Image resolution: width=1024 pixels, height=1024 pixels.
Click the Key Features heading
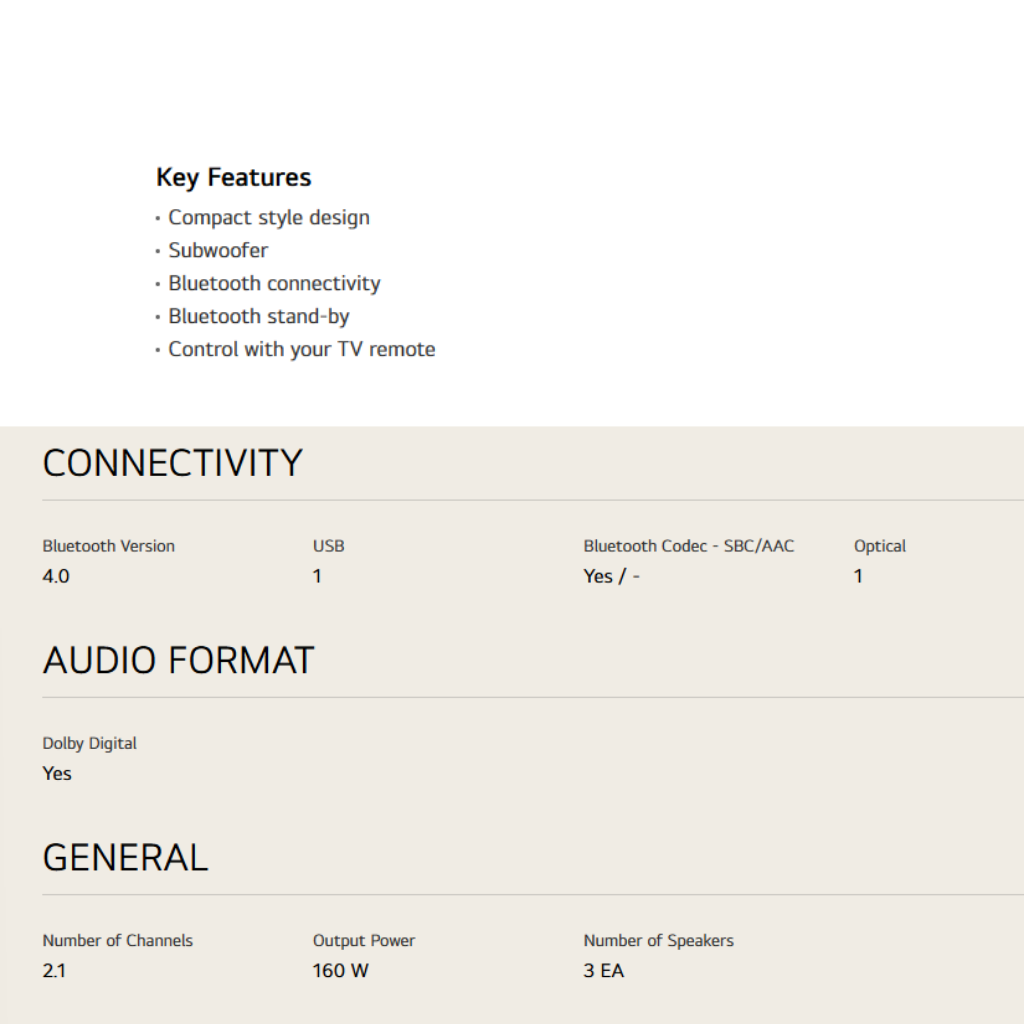[233, 178]
